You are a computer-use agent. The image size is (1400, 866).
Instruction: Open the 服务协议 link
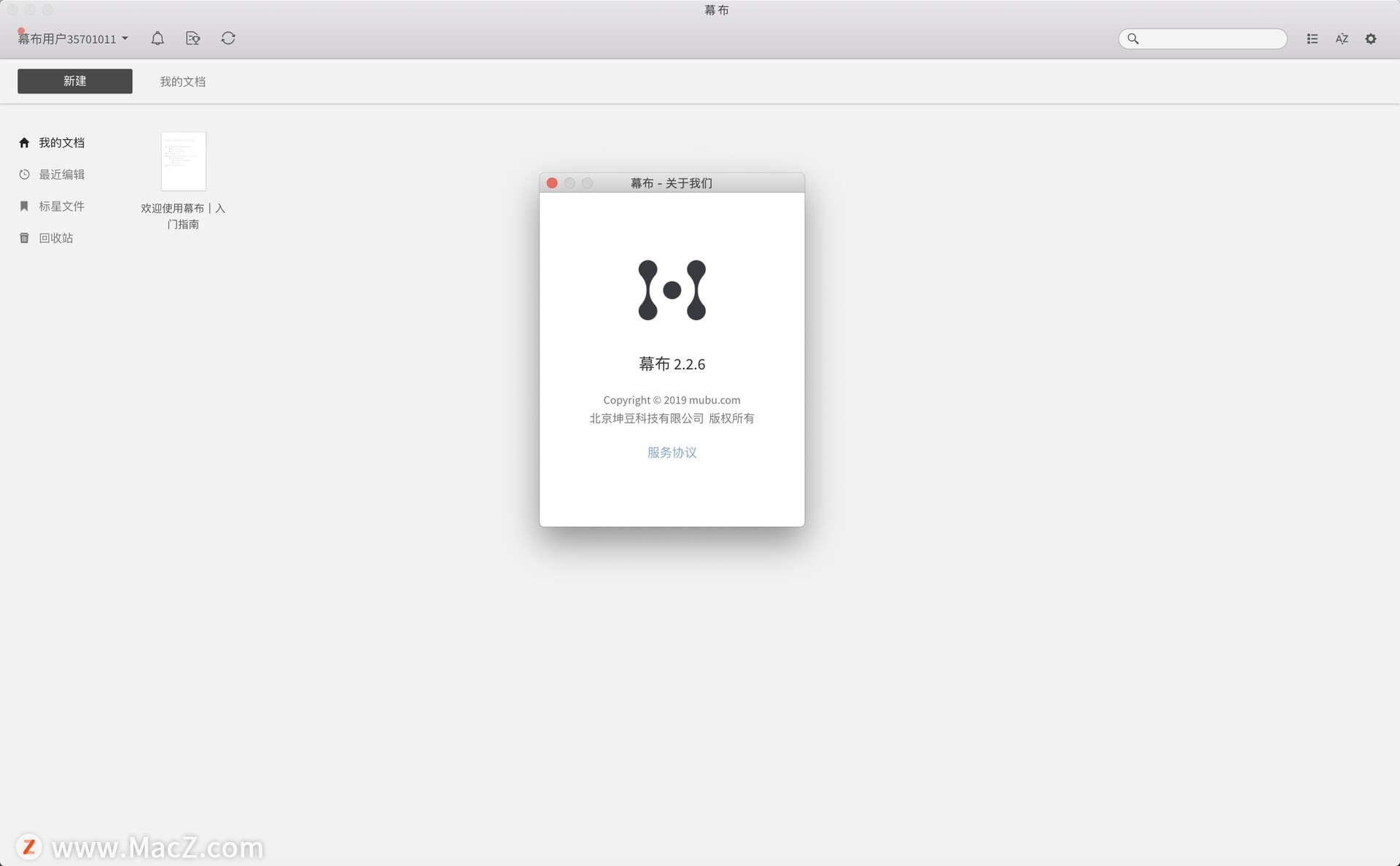point(672,452)
